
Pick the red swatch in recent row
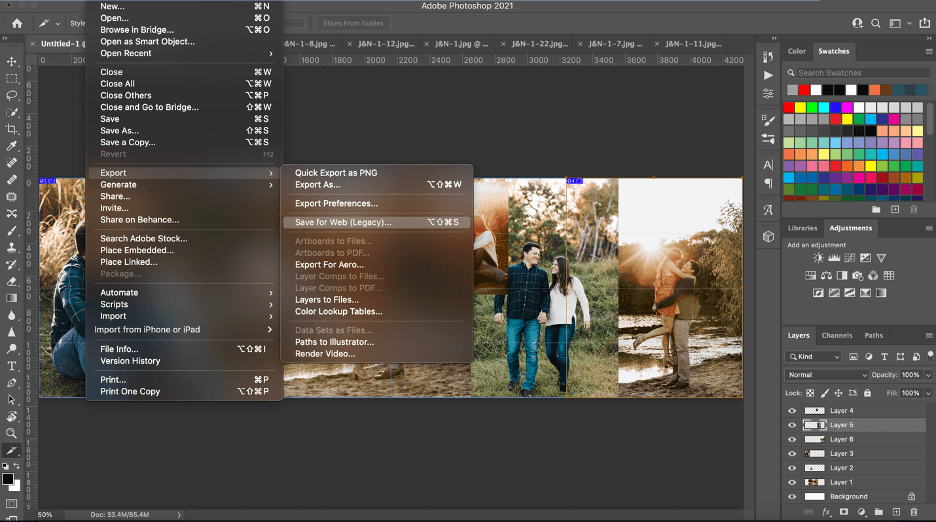804,90
